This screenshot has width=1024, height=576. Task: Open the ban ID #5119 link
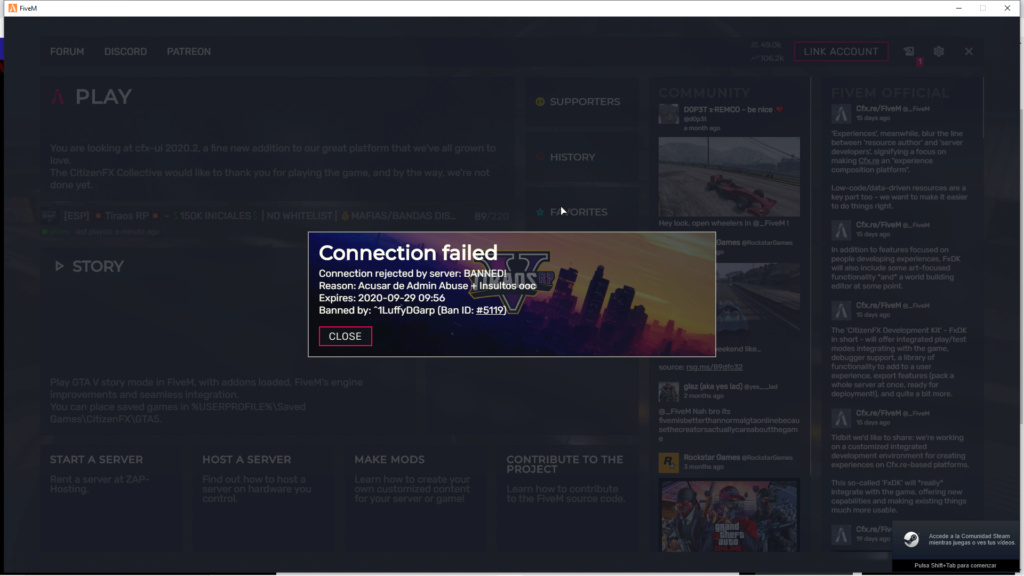[x=490, y=310]
